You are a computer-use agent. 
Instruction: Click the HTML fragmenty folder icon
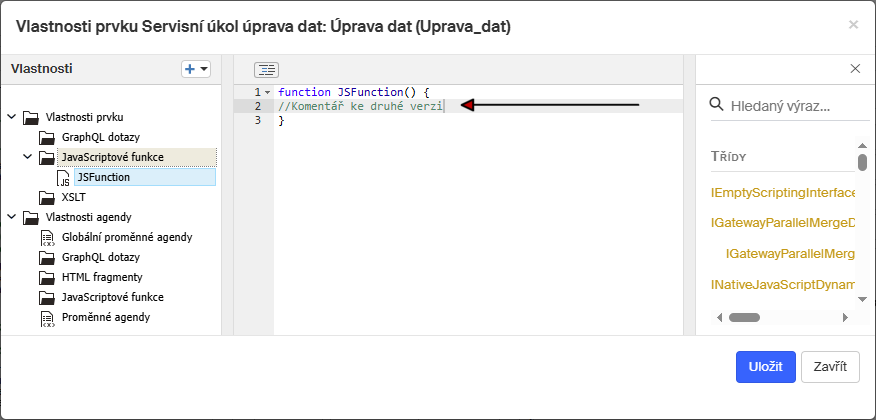tap(47, 278)
